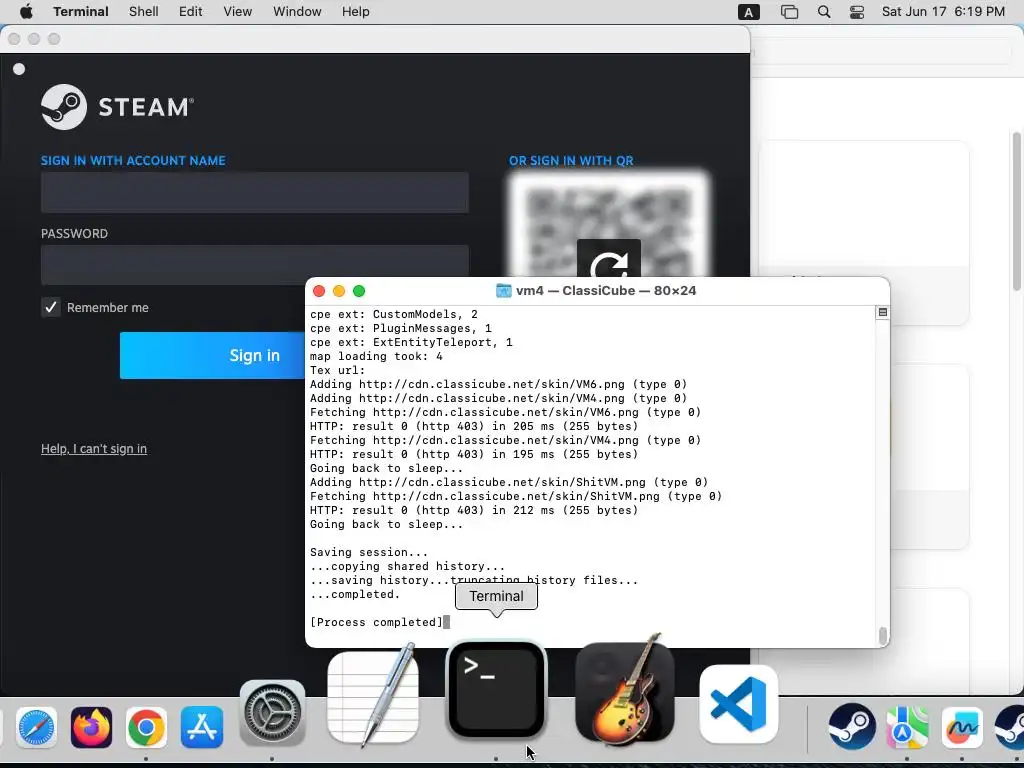Click the Terminal split pane button

(882, 312)
